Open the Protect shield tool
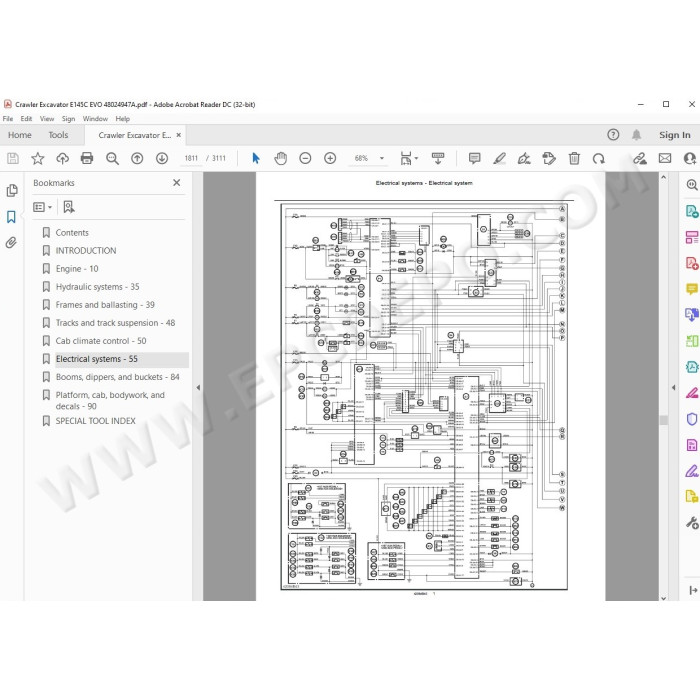This screenshot has width=700, height=700. [x=692, y=419]
